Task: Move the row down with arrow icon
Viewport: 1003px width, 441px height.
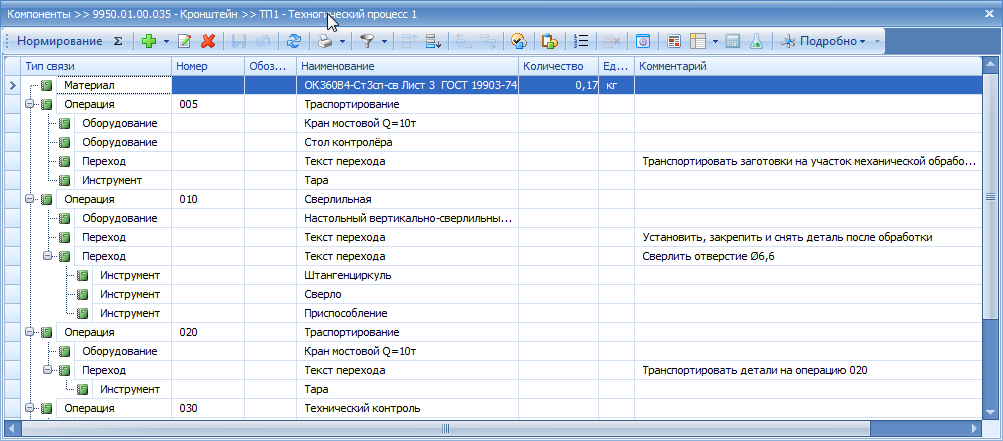Action: click(x=433, y=41)
